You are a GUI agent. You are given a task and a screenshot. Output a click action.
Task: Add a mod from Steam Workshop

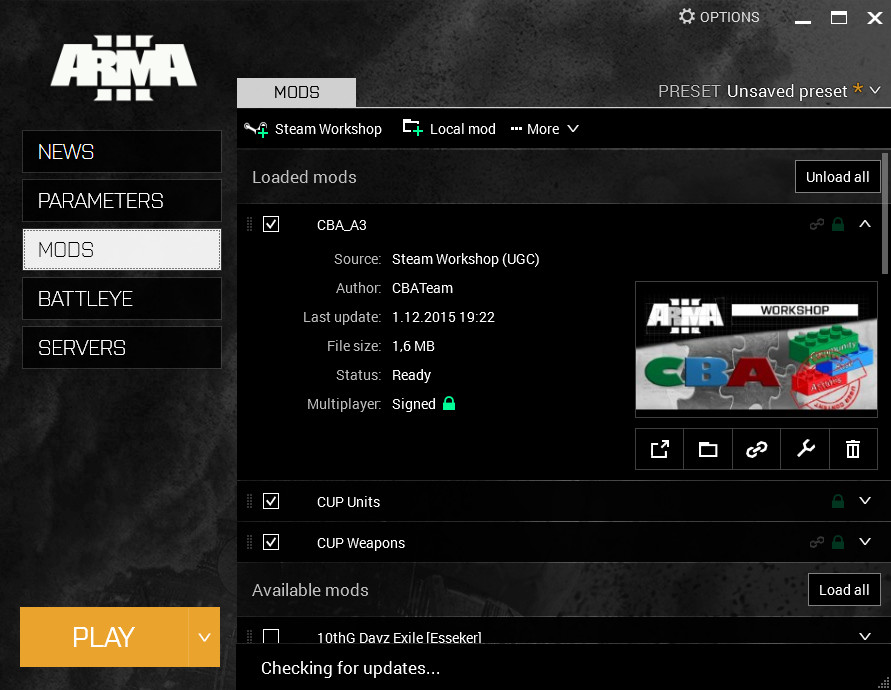[x=313, y=129]
